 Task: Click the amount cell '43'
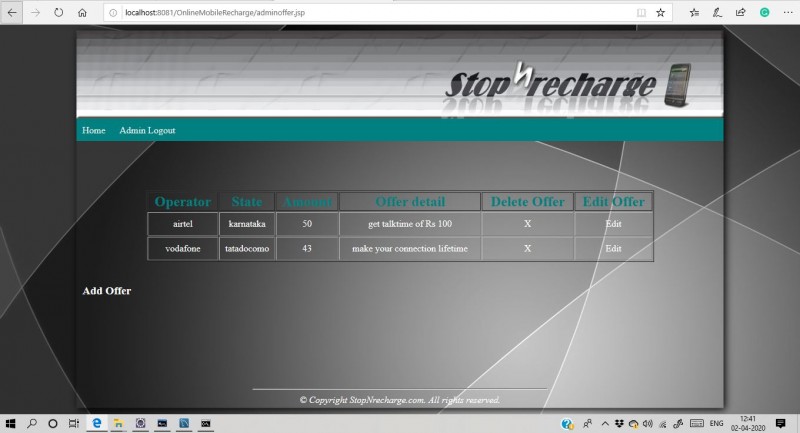(x=307, y=248)
